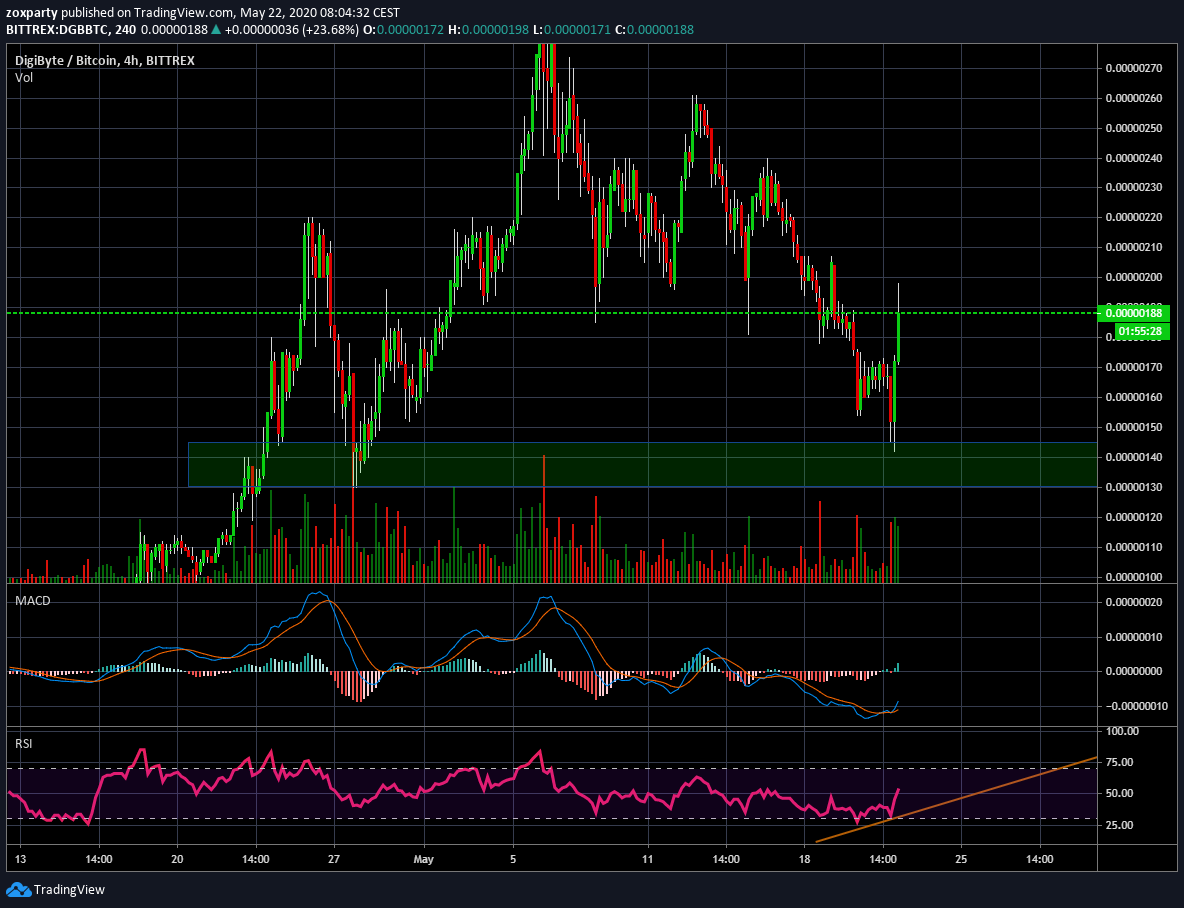Select the orange RSI trendline
The width and height of the screenshot is (1184, 908).
[957, 799]
